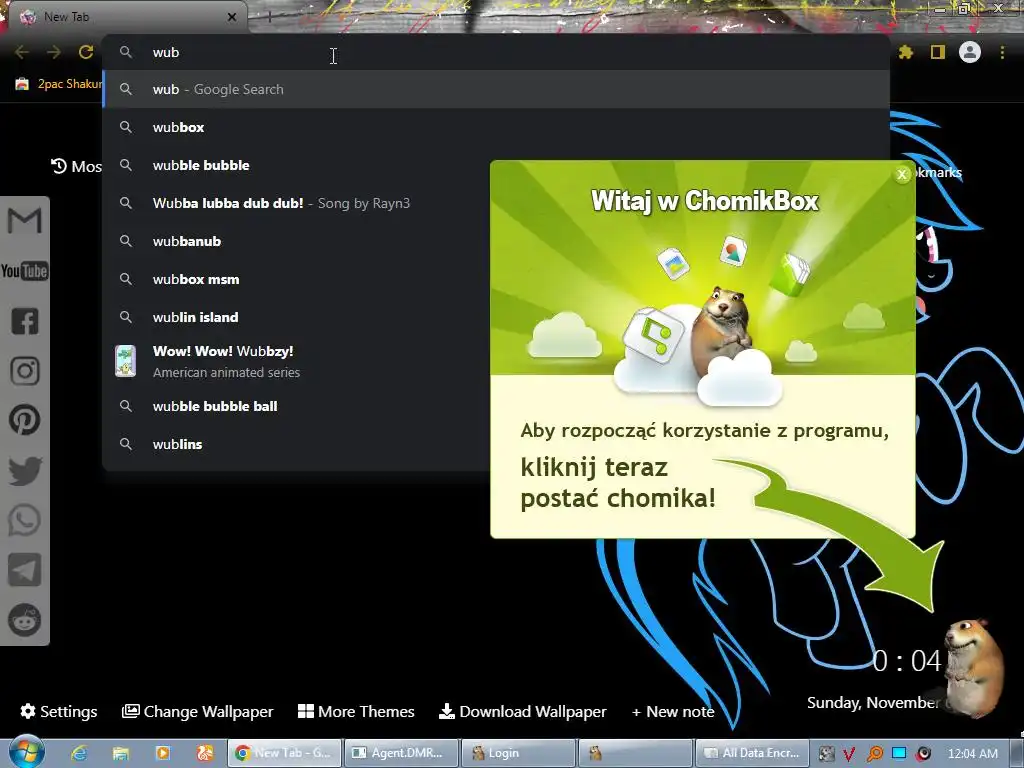The height and width of the screenshot is (768, 1024).
Task: Reload the current page
Action: [86, 52]
